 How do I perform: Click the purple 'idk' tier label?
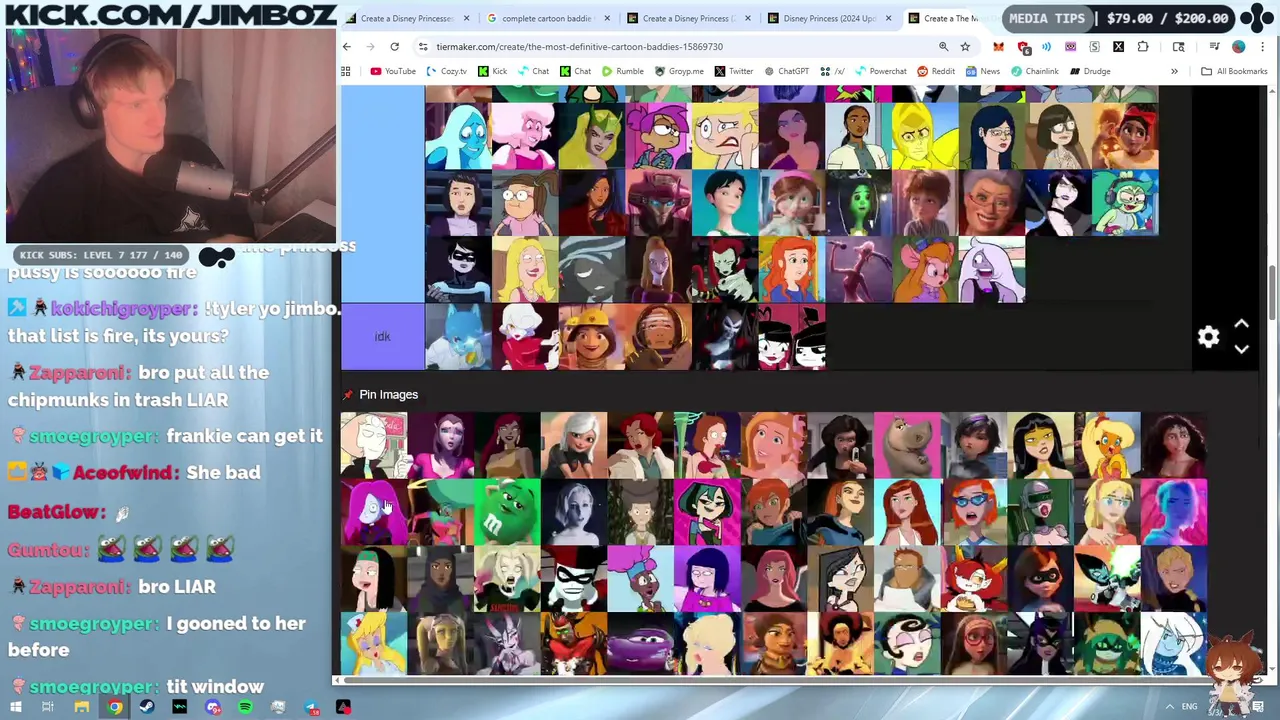pyautogui.click(x=382, y=337)
